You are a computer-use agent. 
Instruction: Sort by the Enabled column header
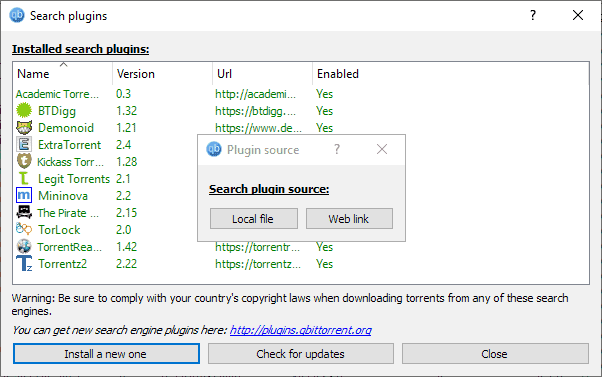(x=338, y=74)
